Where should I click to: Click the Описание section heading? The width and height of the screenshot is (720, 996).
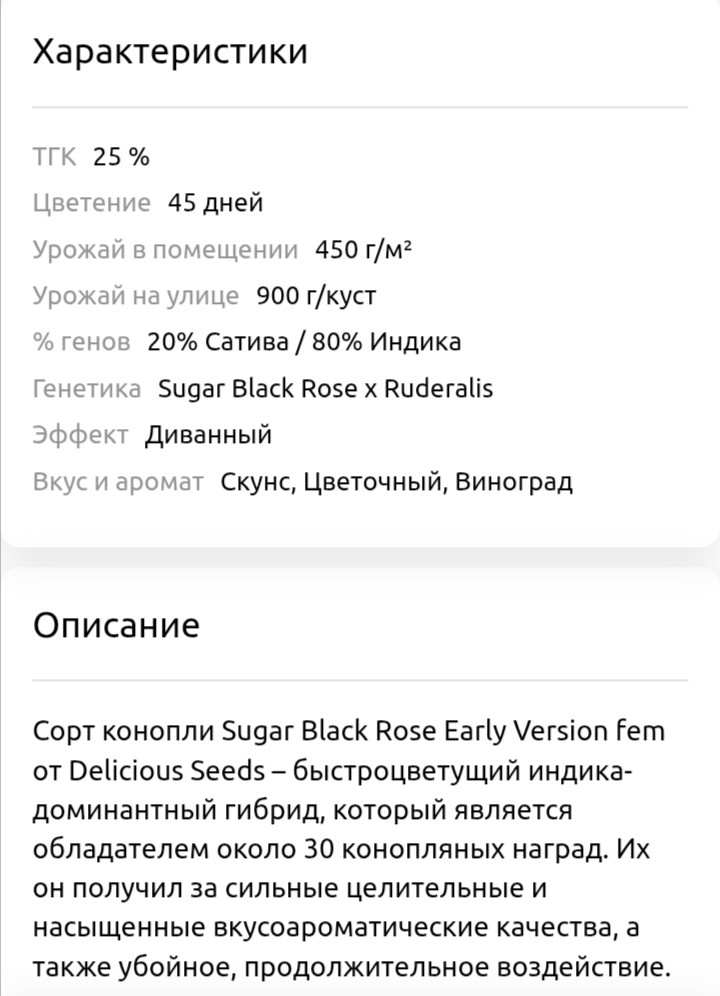[116, 625]
